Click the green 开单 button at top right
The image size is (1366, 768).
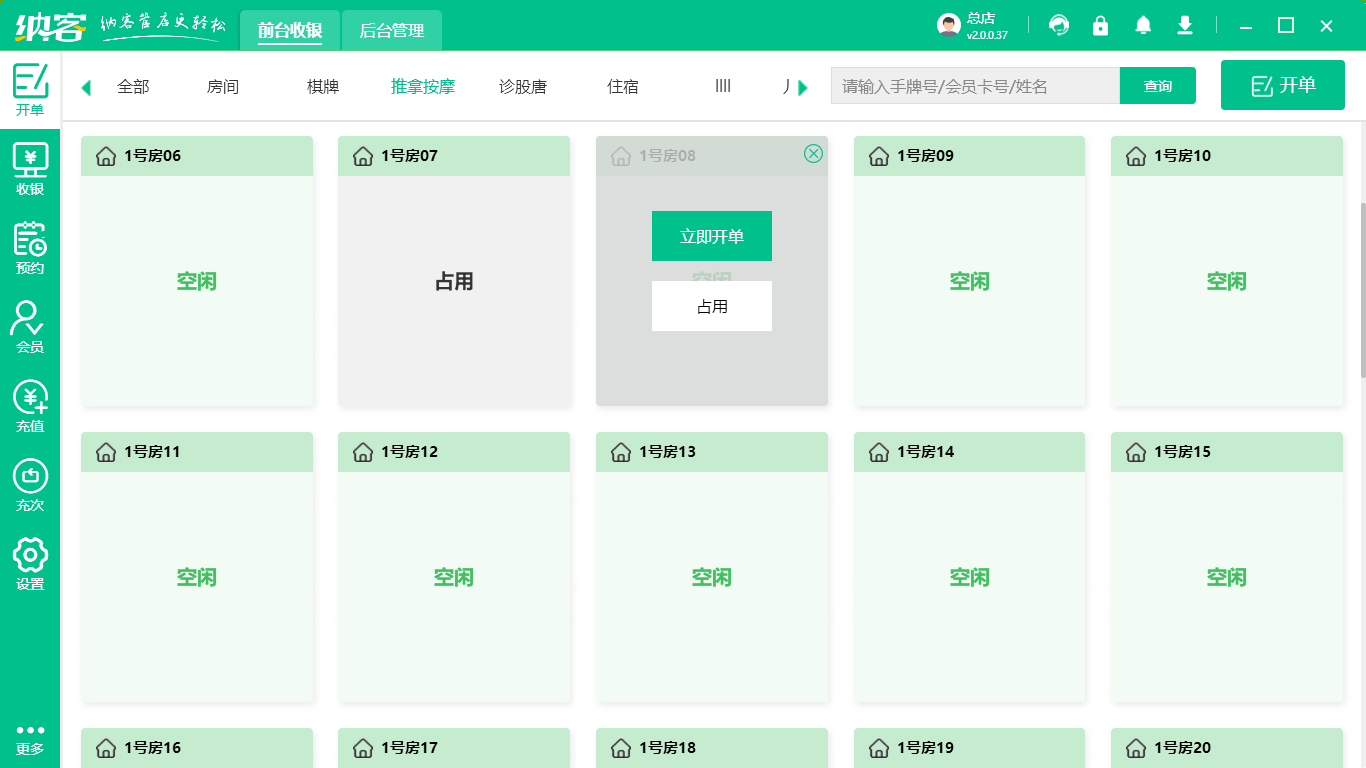click(1283, 85)
